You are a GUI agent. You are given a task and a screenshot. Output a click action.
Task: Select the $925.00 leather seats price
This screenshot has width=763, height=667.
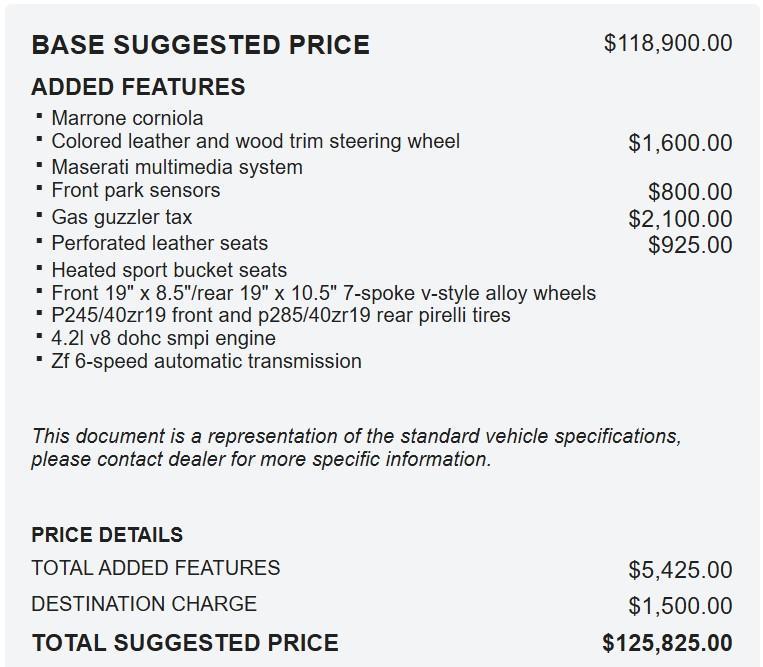click(x=690, y=245)
